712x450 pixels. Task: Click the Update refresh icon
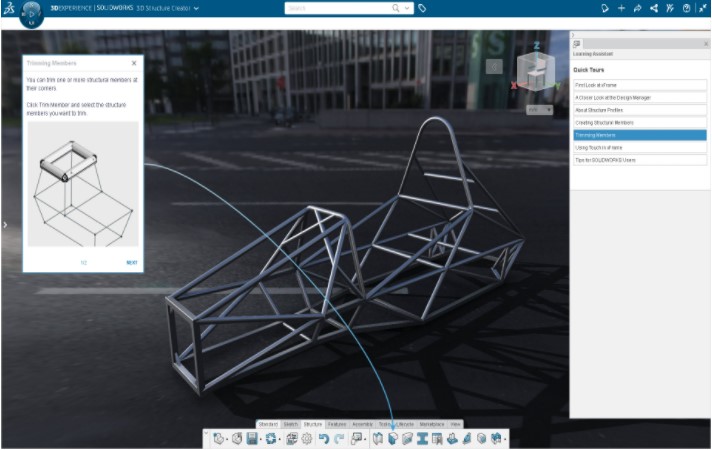(271, 439)
